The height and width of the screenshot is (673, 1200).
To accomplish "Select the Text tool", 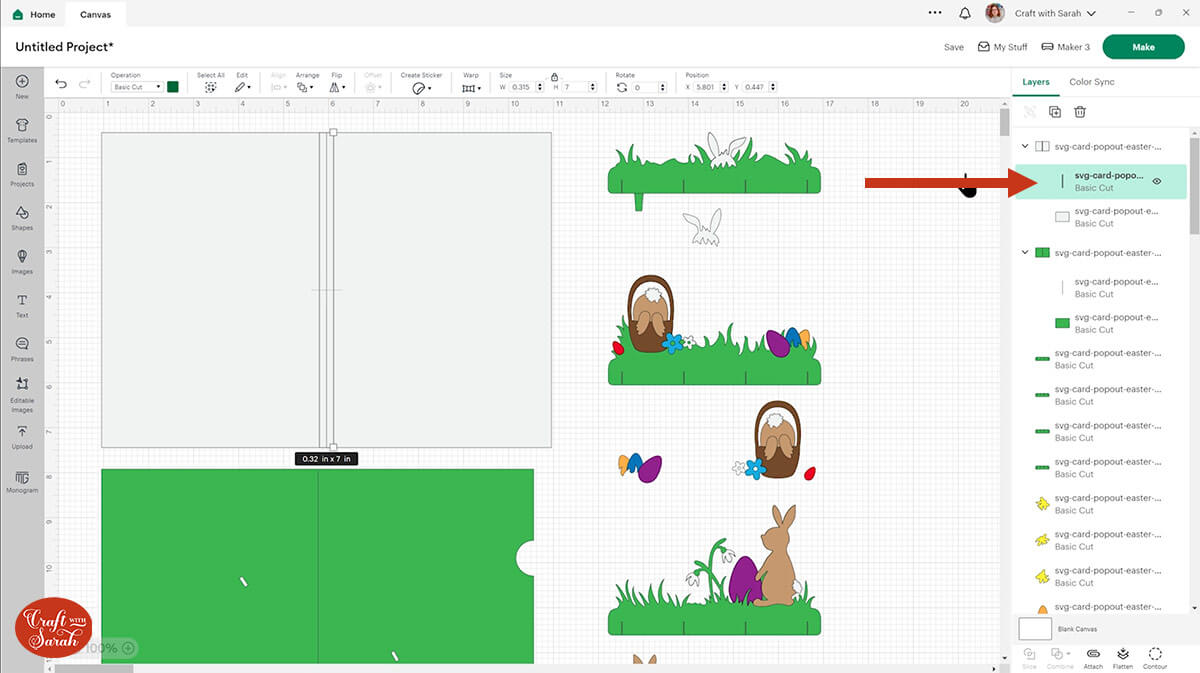I will (22, 305).
